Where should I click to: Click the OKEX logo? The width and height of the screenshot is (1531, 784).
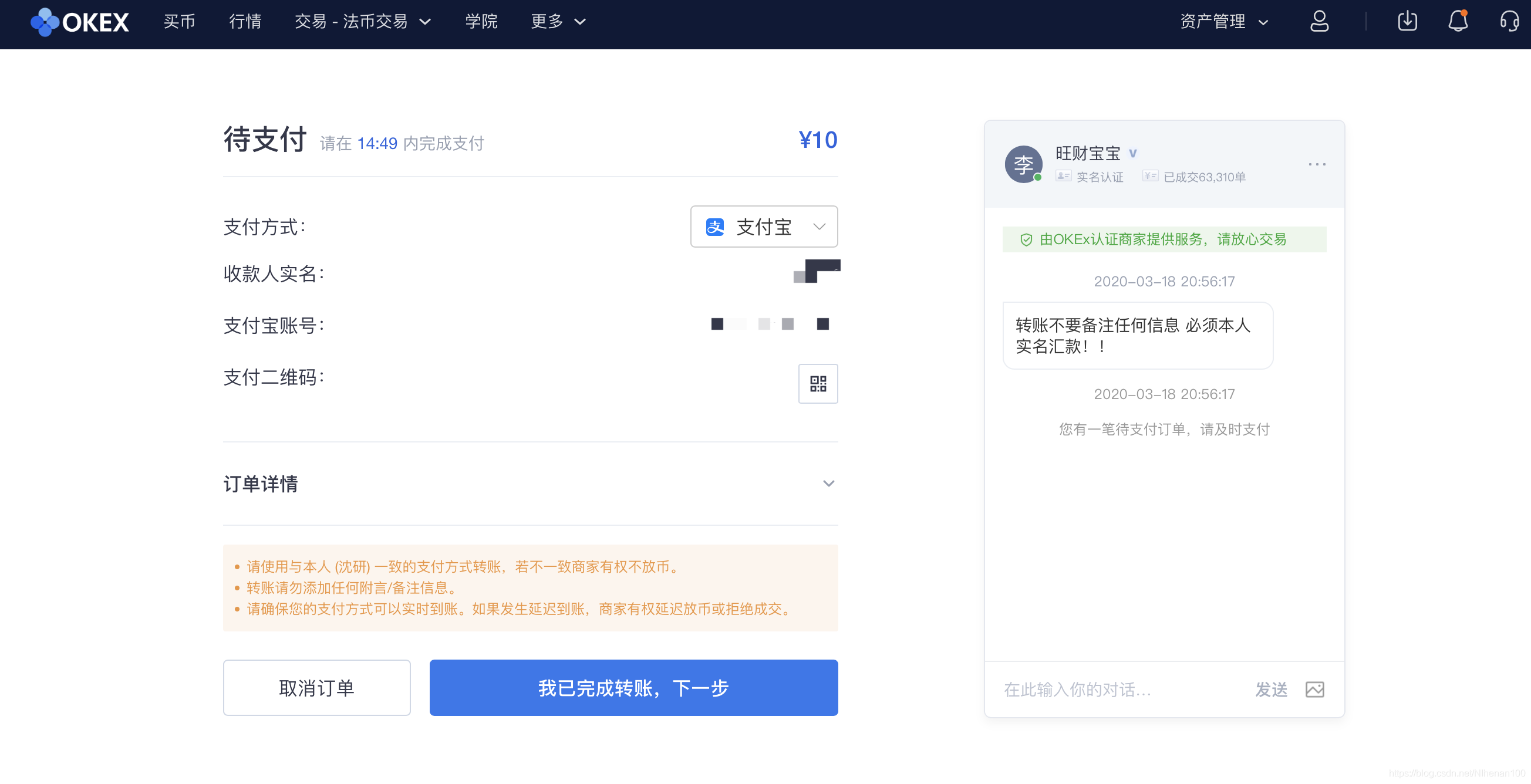point(80,22)
